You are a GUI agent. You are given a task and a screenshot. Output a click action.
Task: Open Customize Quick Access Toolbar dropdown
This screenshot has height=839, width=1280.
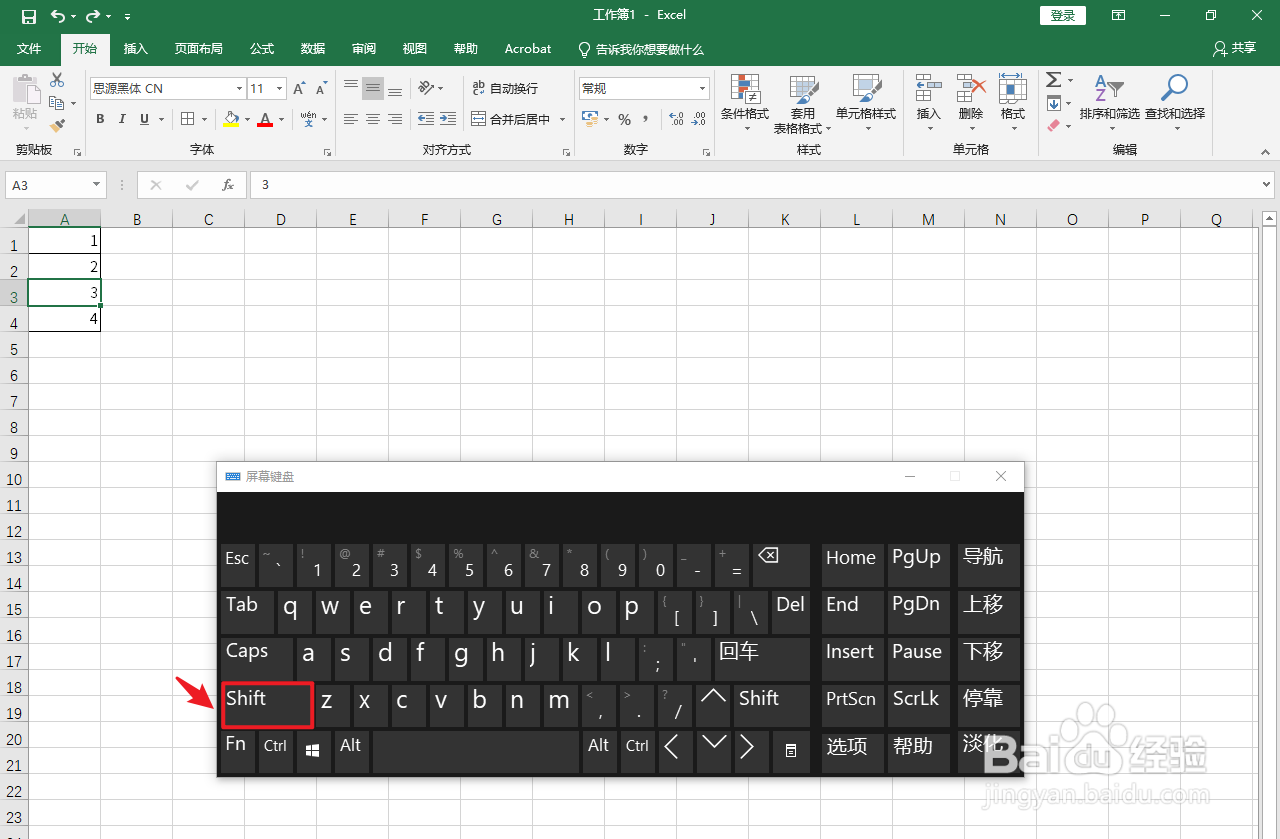coord(127,16)
